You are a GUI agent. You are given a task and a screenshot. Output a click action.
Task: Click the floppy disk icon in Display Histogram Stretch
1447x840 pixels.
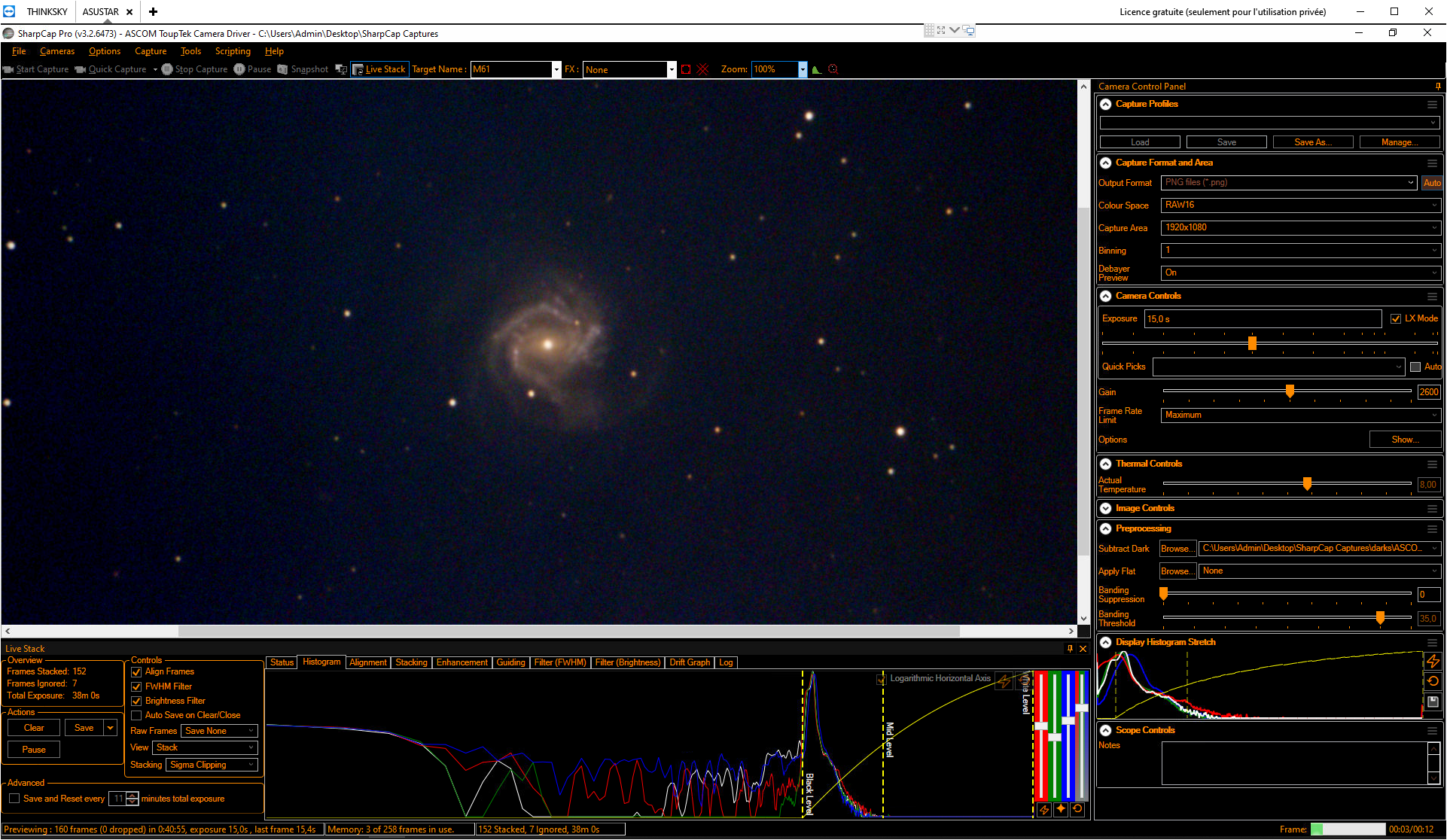point(1433,702)
